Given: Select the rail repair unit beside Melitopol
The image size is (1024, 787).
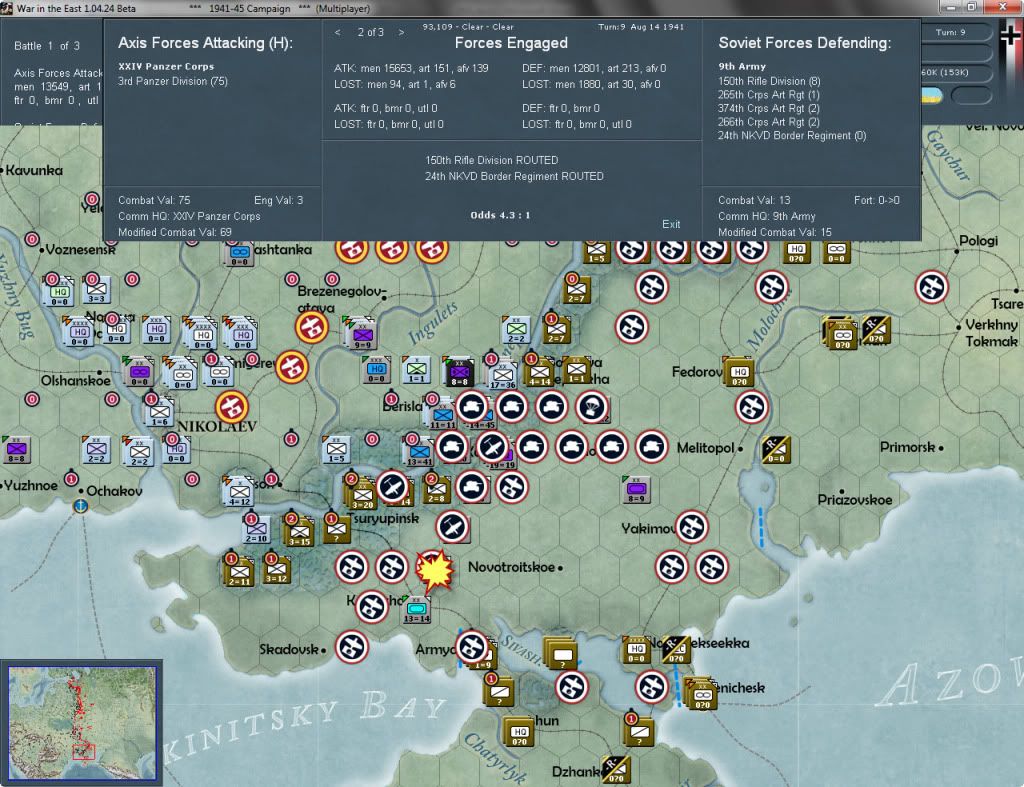Looking at the screenshot, I should [776, 450].
